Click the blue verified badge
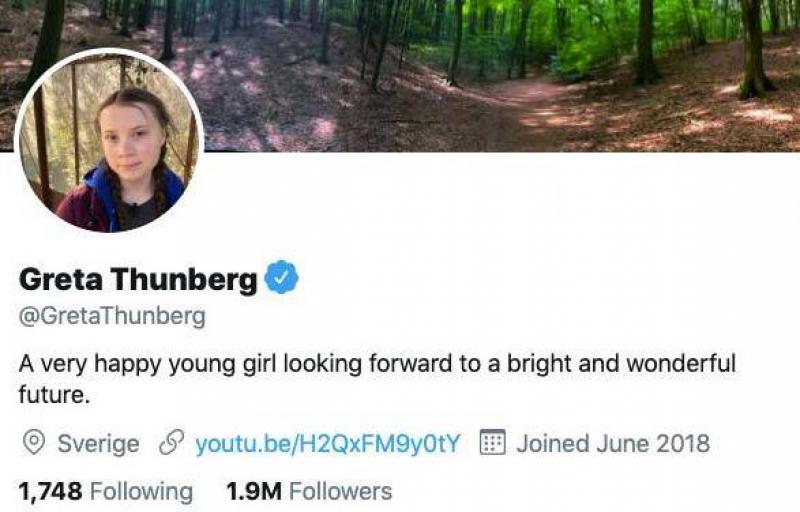 [282, 279]
